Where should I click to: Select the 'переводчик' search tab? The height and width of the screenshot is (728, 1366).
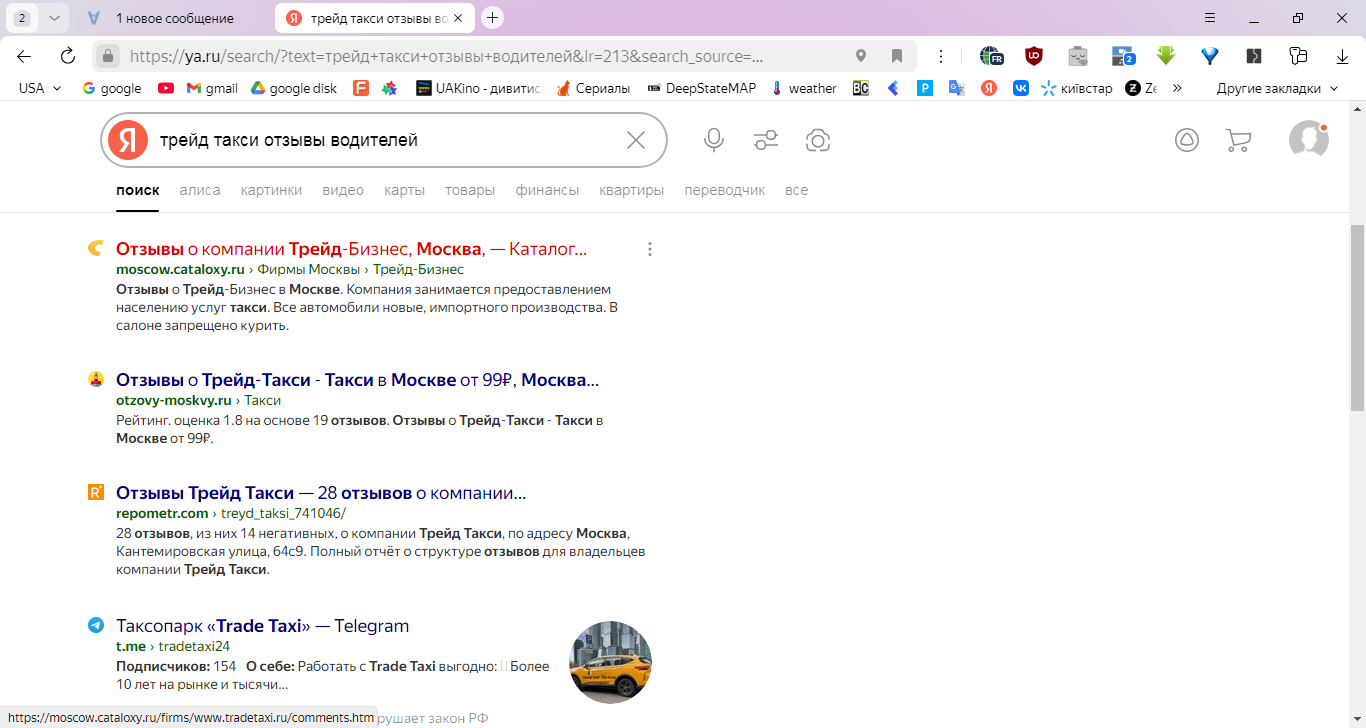point(725,190)
